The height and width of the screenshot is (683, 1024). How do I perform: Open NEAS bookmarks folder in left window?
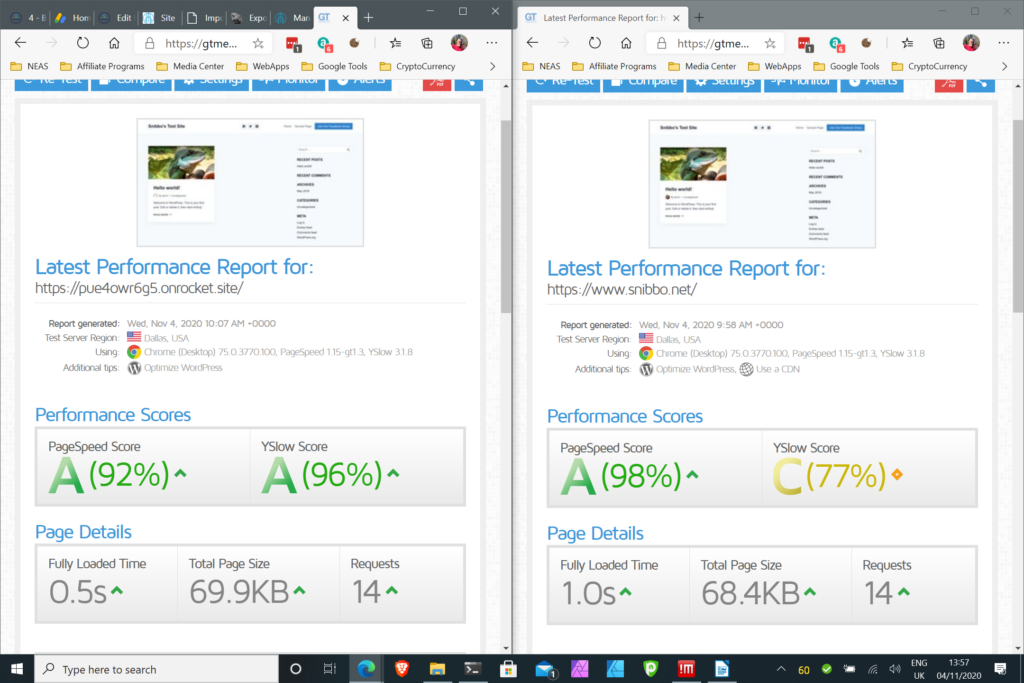click(29, 66)
